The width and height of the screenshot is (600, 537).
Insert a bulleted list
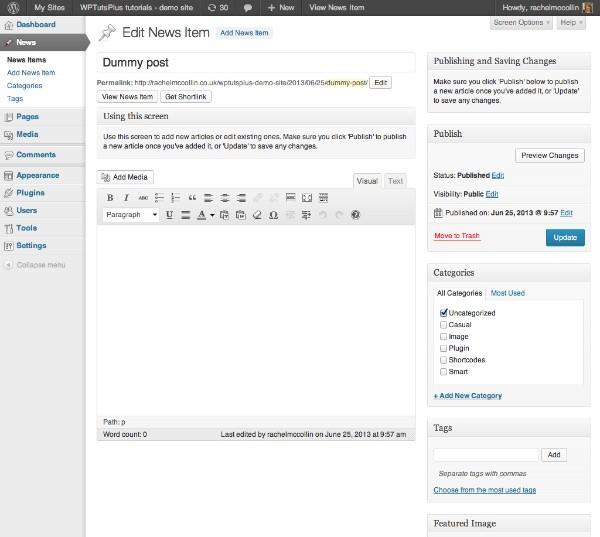159,198
